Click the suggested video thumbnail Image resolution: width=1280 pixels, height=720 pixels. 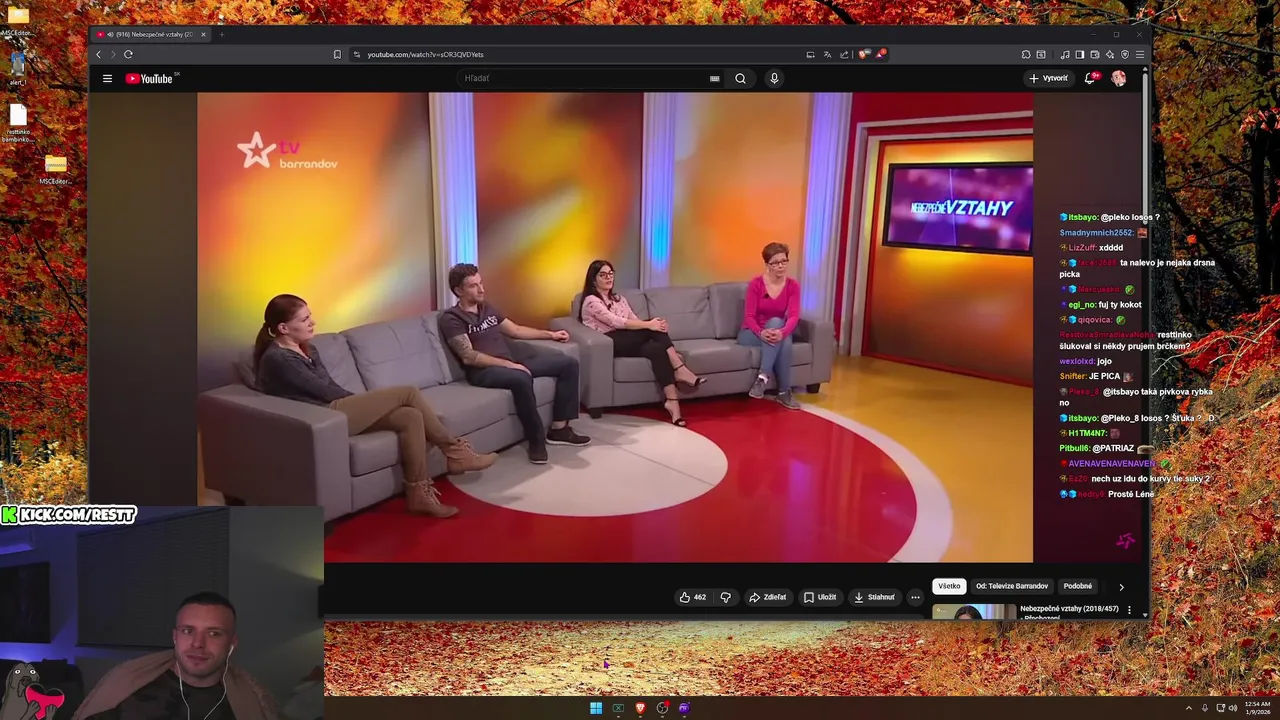point(974,612)
